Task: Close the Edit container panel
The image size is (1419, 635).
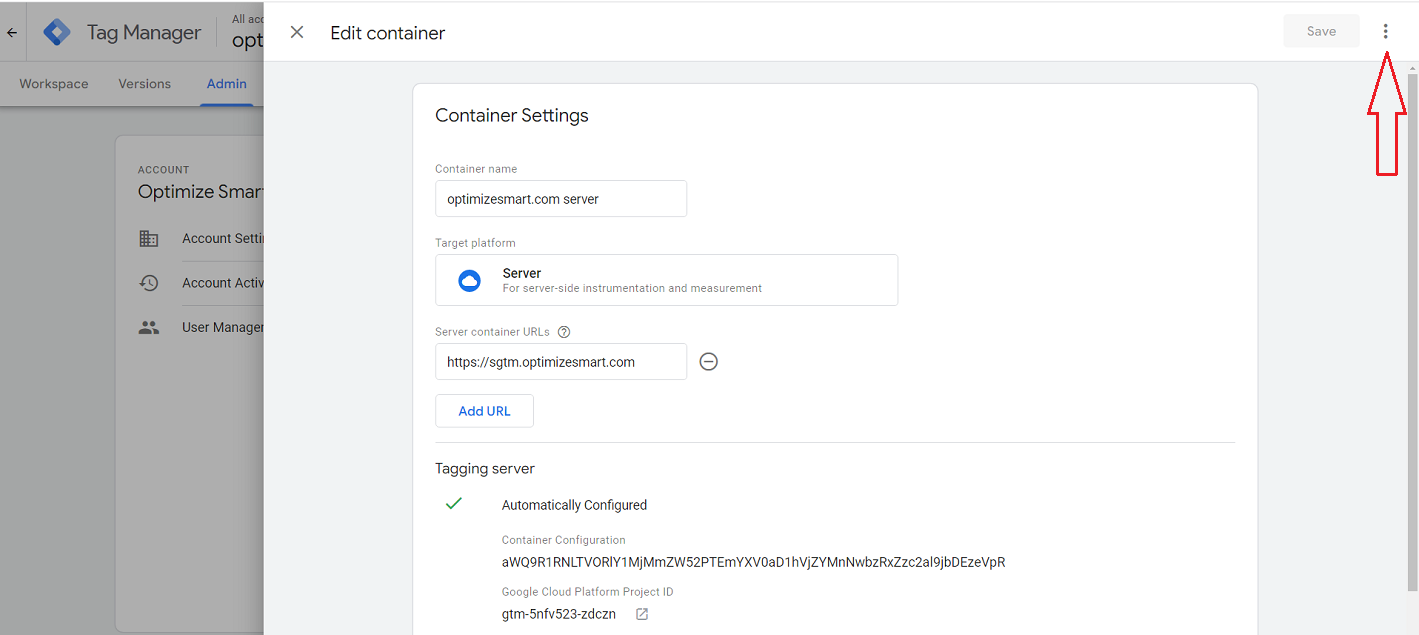Action: coord(297,32)
